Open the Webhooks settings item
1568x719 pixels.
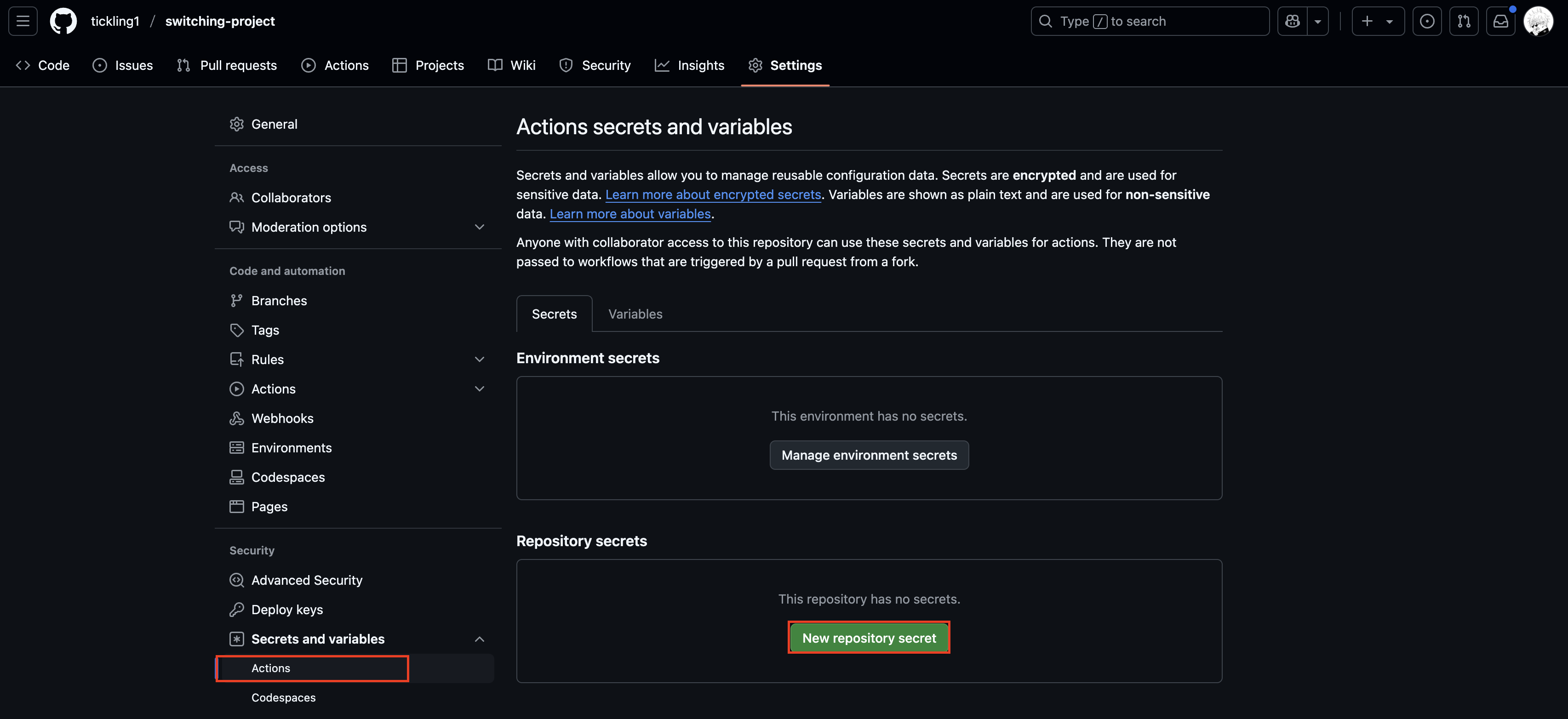point(282,418)
